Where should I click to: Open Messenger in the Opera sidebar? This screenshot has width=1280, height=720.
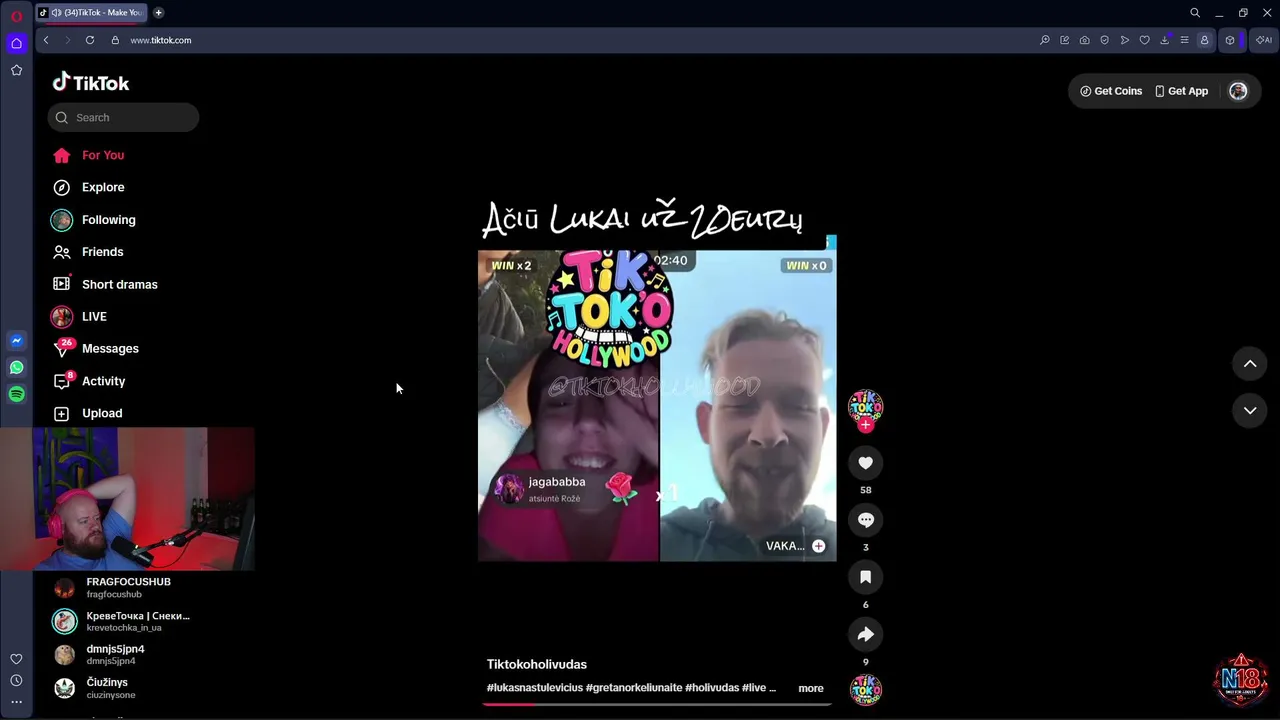16,341
